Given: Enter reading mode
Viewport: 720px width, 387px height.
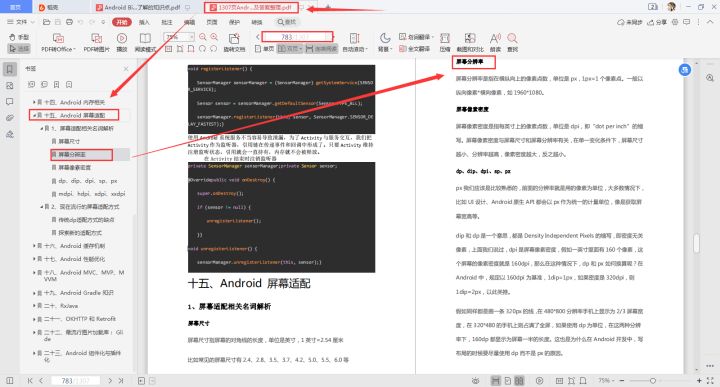Looking at the screenshot, I should [145, 43].
